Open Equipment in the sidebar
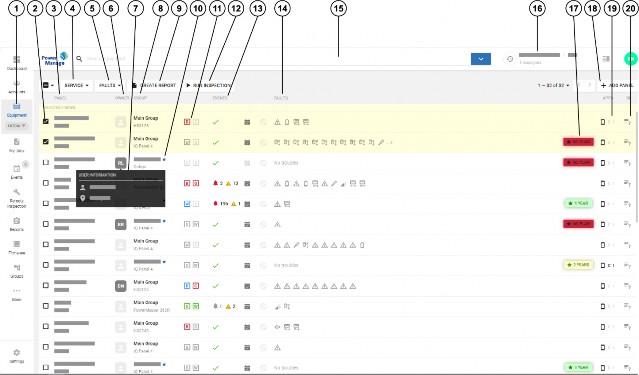Image resolution: width=639 pixels, height=375 pixels. [16, 110]
